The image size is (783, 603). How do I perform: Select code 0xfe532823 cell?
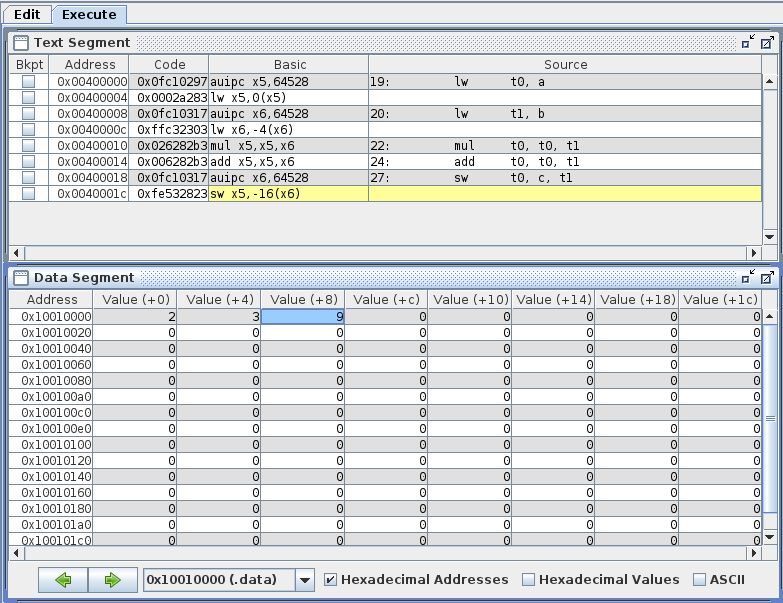(x=169, y=194)
